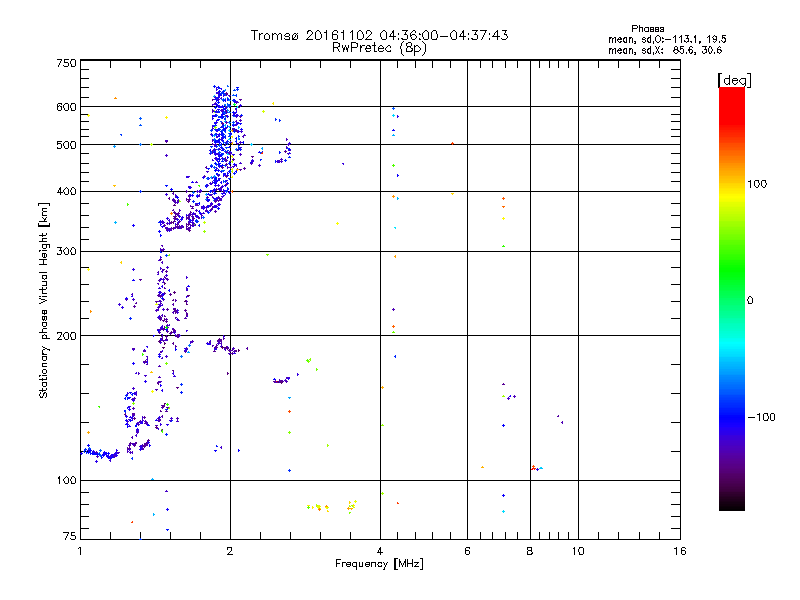Click the 'mean, sd,X: 85.6, 30.6' statistic
The width and height of the screenshot is (800, 600).
665,51
